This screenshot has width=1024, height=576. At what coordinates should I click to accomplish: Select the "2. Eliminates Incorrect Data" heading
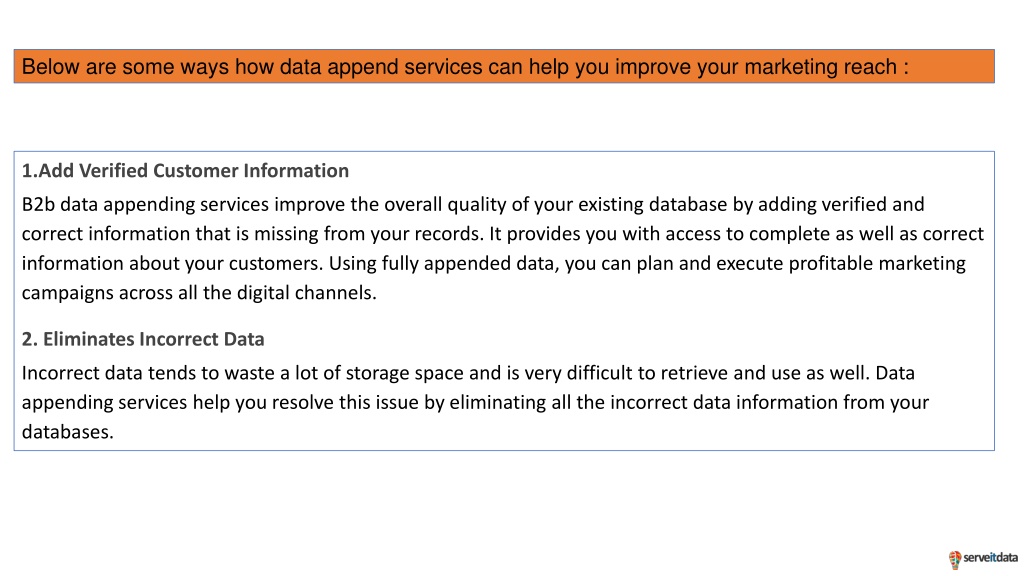coord(143,339)
